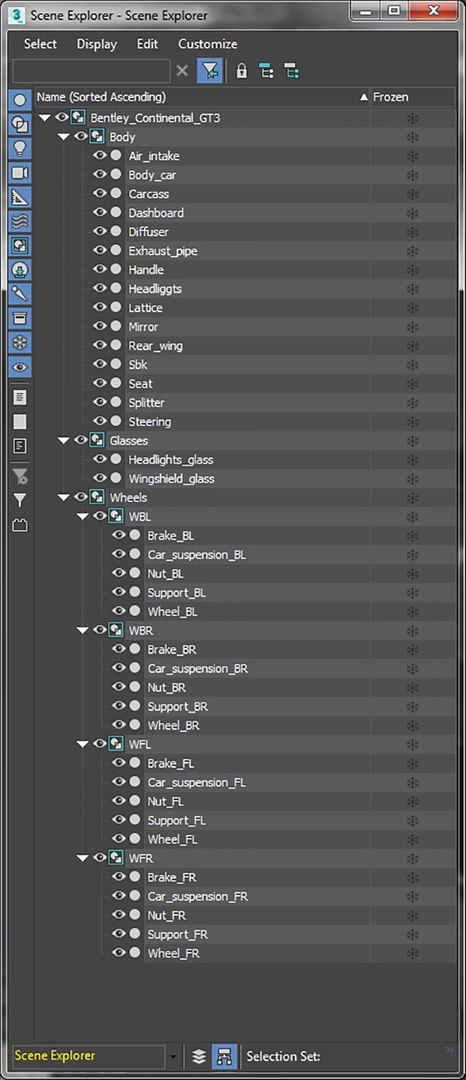Click the second hierarchy icon after the lock
This screenshot has height=1080, width=466.
(291, 71)
